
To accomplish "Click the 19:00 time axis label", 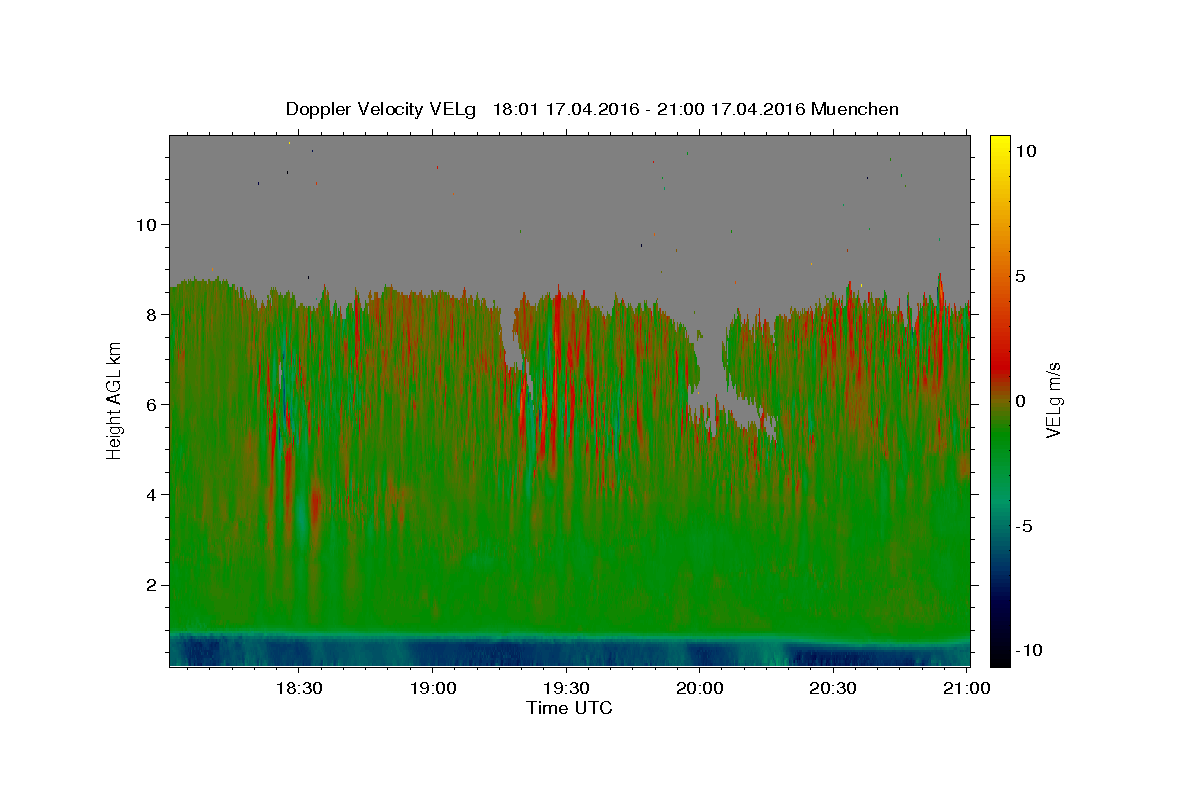I will tap(432, 688).
